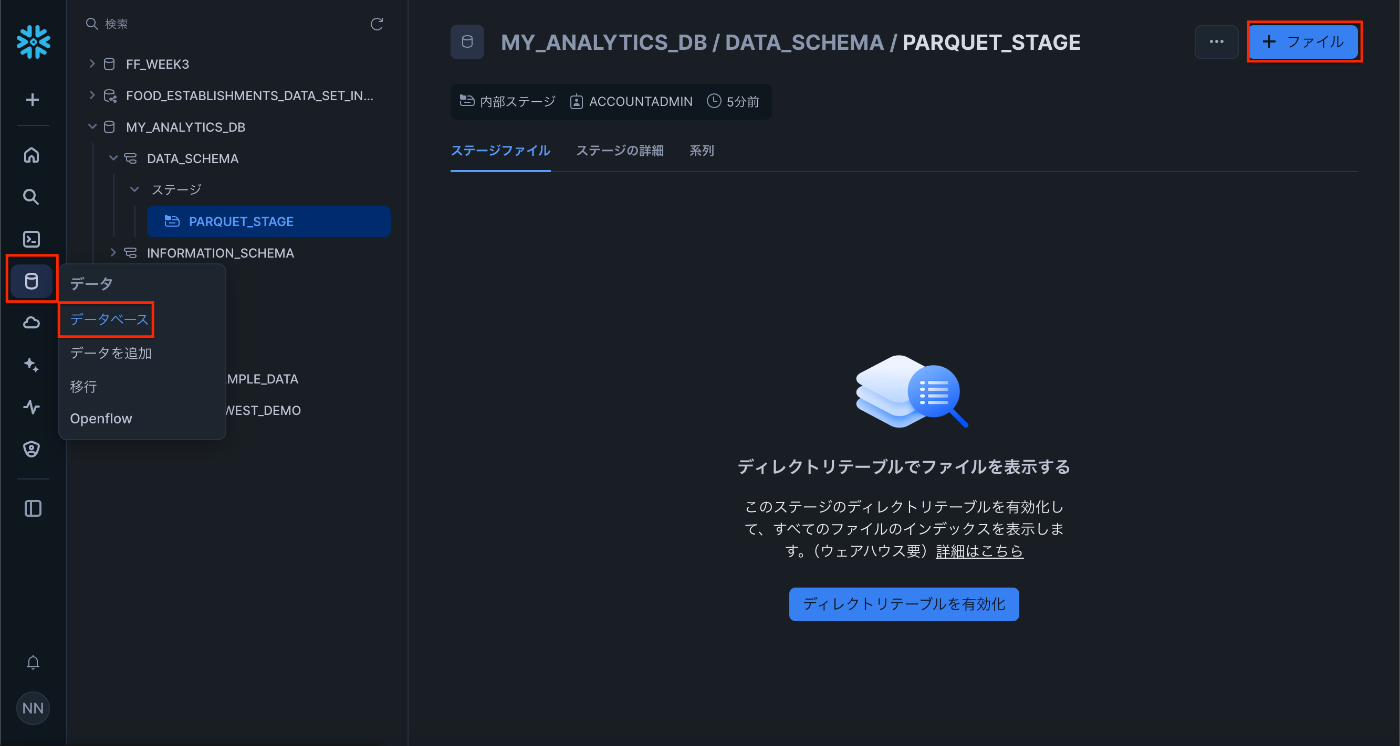The height and width of the screenshot is (746, 1400).
Task: Collapse the ステージ folder chevron
Action: click(134, 189)
